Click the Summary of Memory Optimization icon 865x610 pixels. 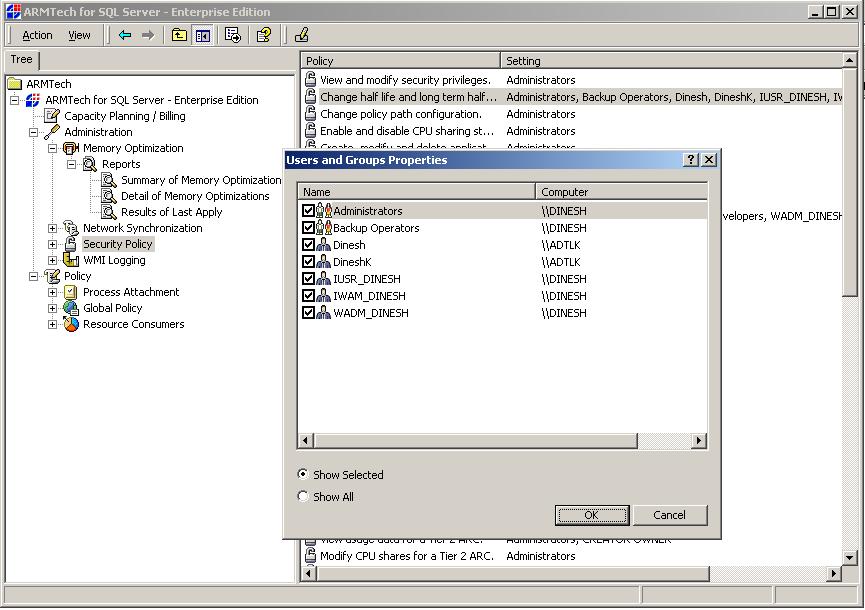109,180
